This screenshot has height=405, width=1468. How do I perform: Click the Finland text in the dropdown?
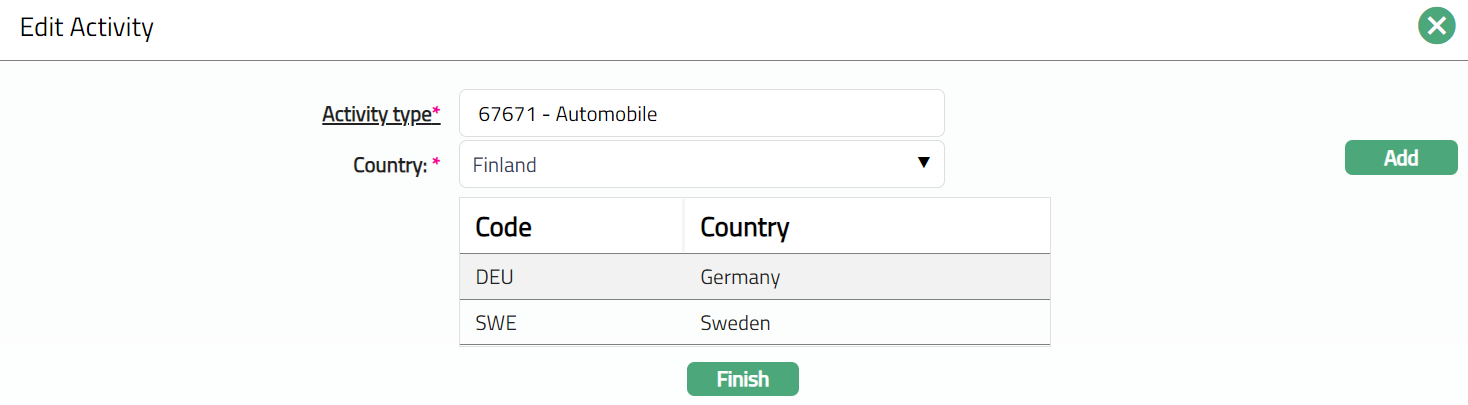504,165
